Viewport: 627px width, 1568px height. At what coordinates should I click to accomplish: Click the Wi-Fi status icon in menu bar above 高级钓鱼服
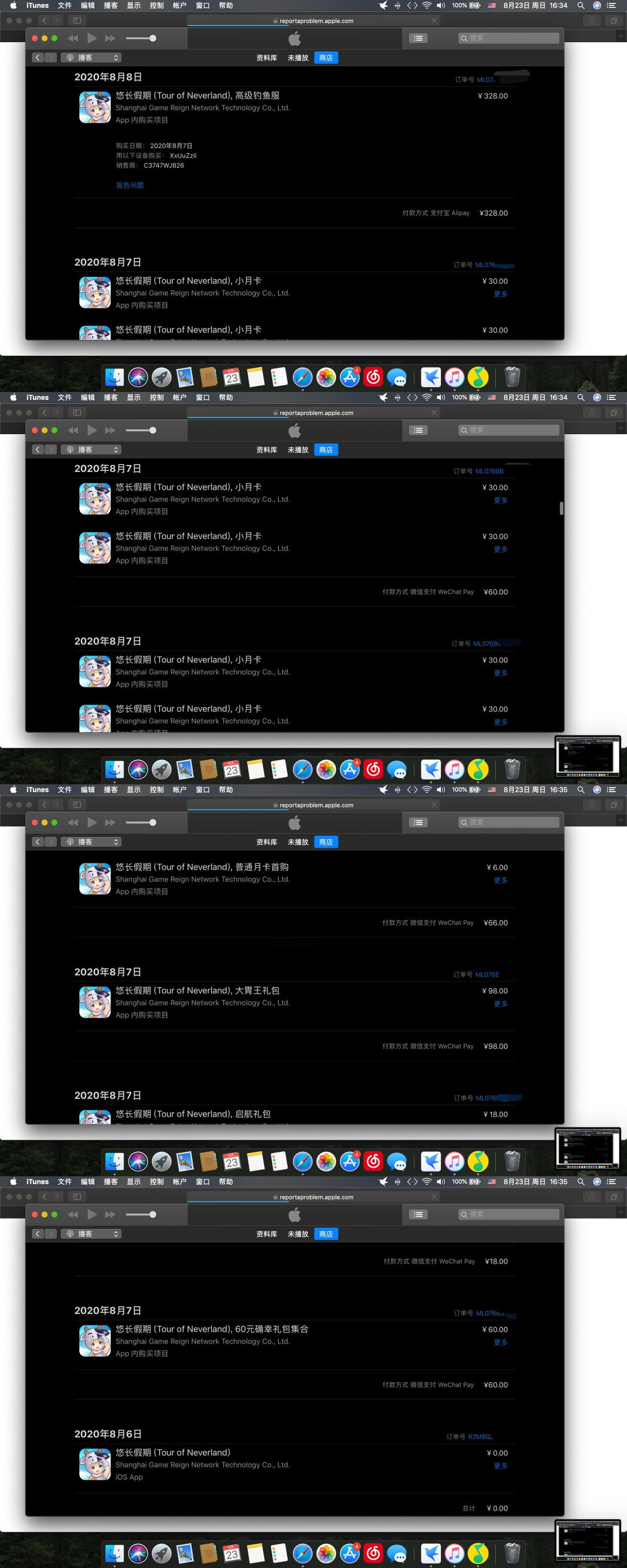(x=427, y=6)
